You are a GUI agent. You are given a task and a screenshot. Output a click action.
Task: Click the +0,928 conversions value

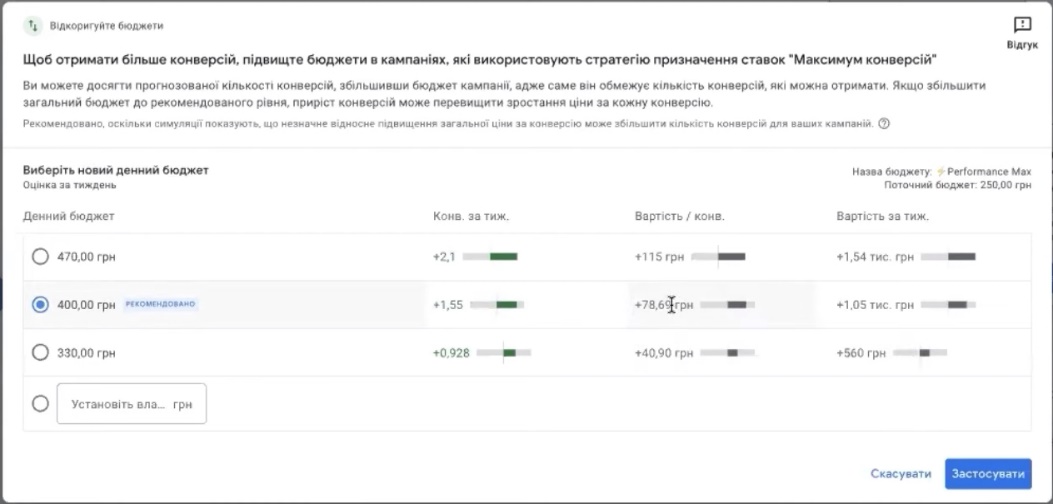coord(451,352)
